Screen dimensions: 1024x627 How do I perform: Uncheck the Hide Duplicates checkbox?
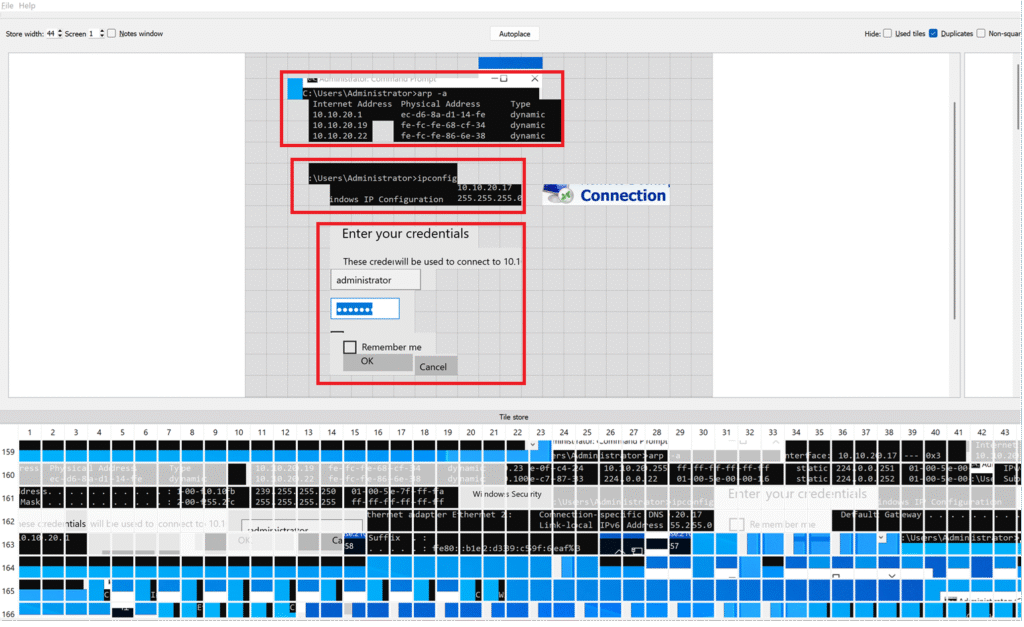point(933,34)
